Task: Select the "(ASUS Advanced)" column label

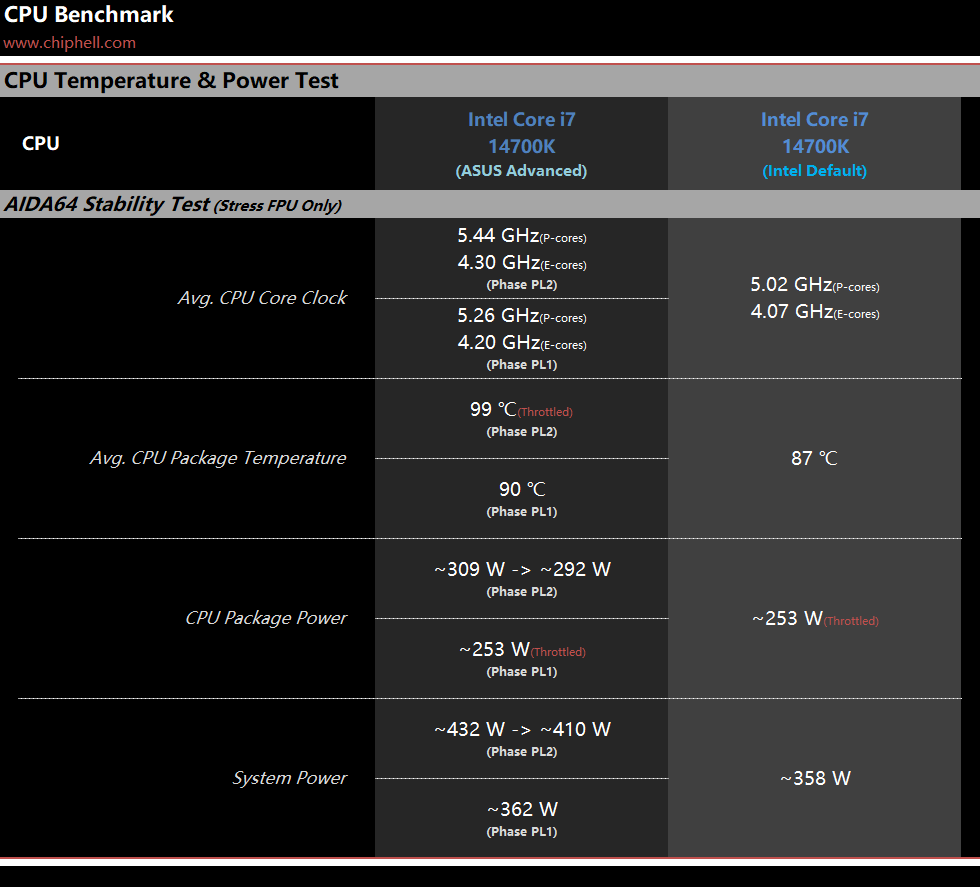Action: tap(521, 171)
